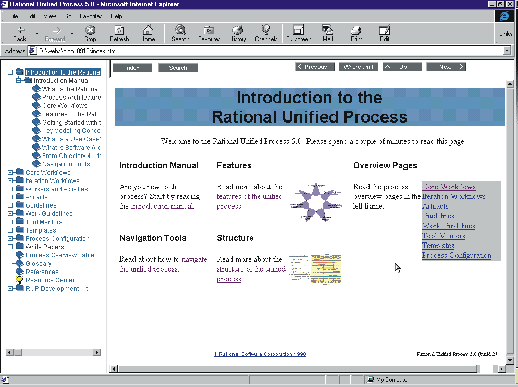Click the folder icon next to Templates
This screenshot has width=518, height=387.
point(20,230)
